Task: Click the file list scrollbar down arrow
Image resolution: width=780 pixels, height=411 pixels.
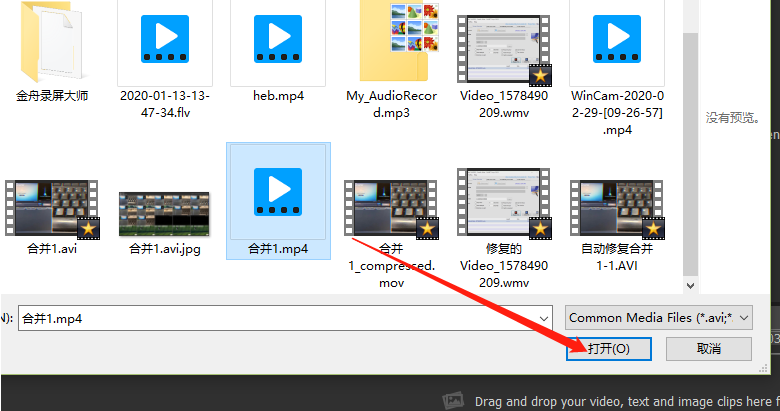Action: 690,286
